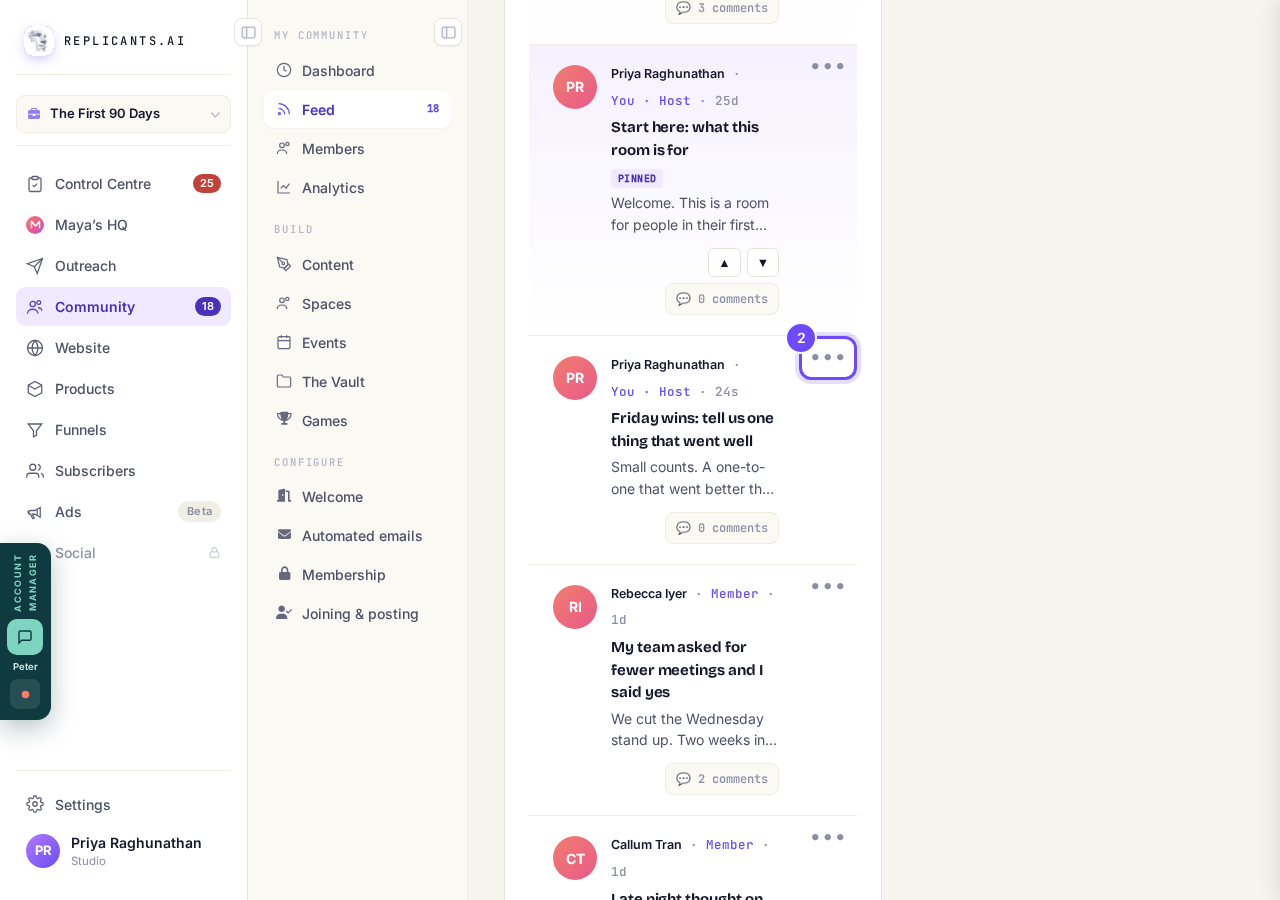The image size is (1280, 900).
Task: Open Content under Build
Action: coord(357,265)
